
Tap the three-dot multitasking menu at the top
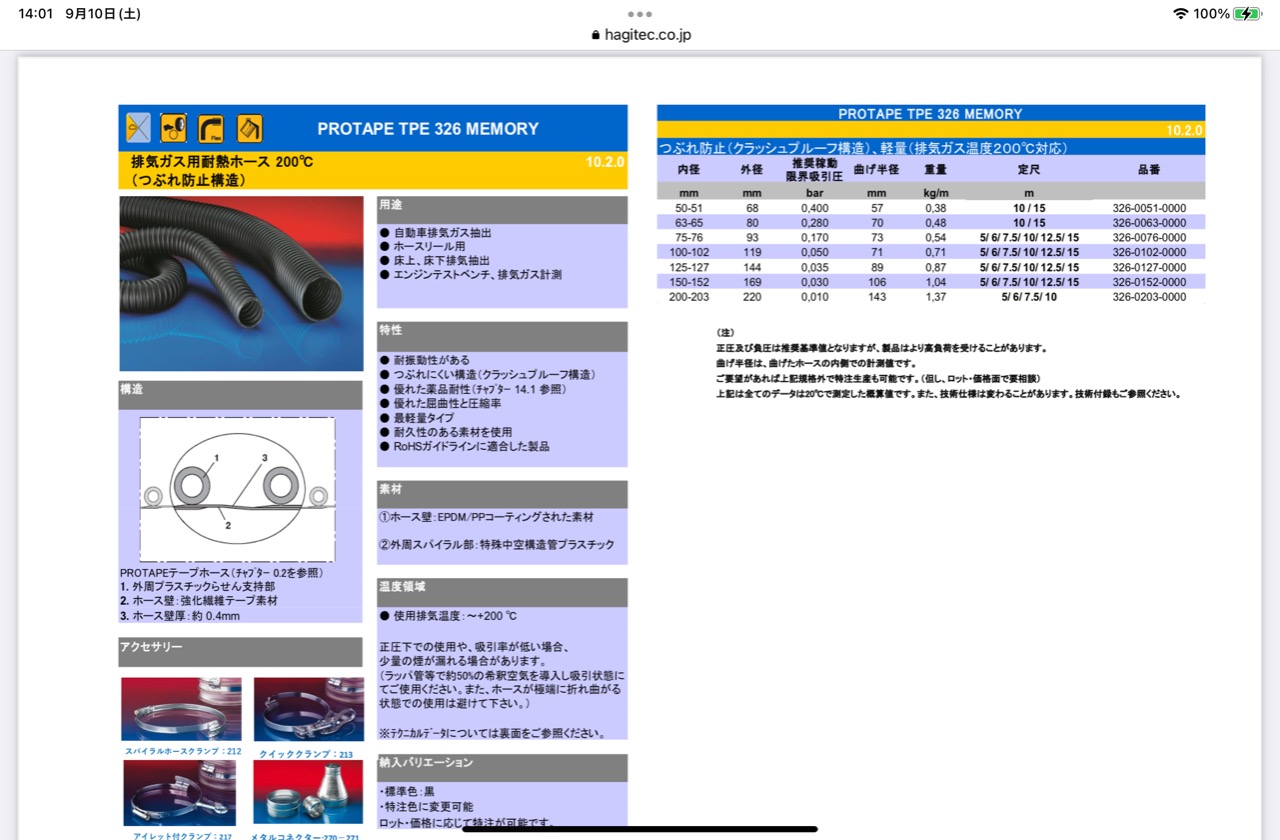coord(640,14)
